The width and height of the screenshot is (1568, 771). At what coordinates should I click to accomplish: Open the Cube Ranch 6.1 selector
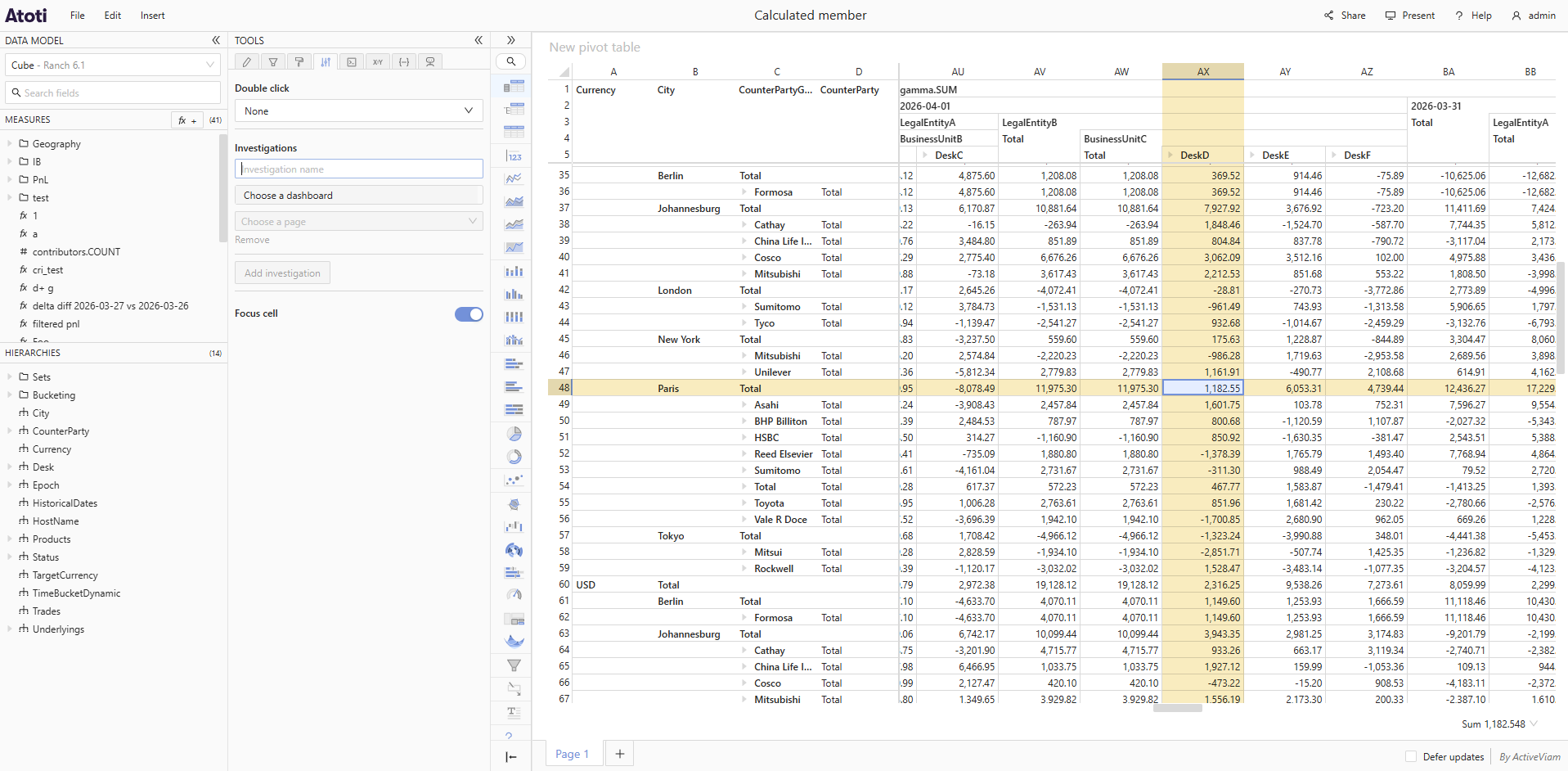point(113,65)
